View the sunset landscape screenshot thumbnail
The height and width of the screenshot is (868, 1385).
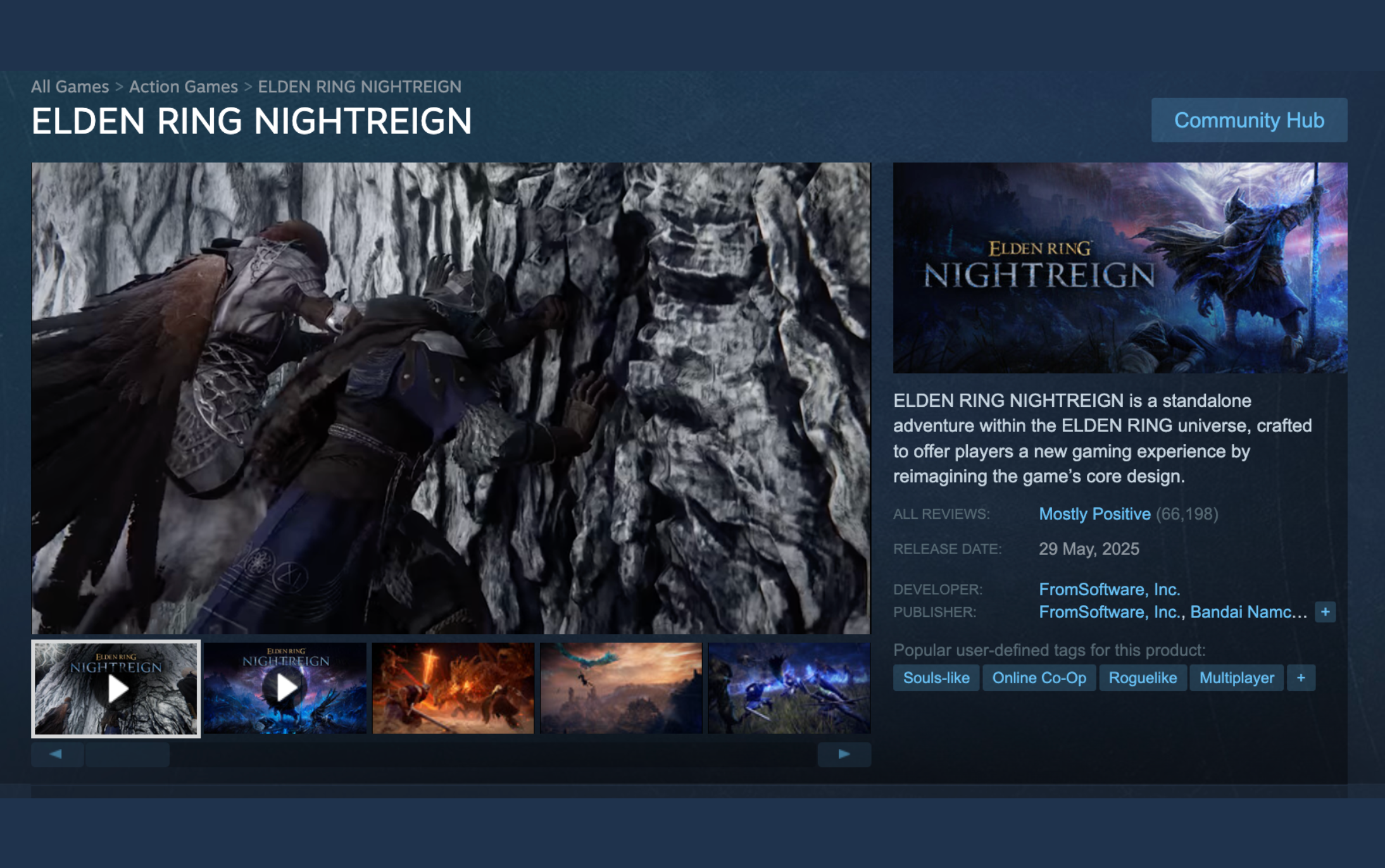tap(621, 688)
